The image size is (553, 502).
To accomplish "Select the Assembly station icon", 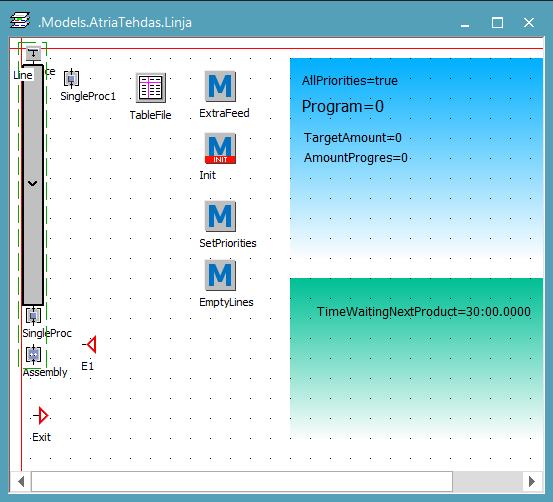I will pyautogui.click(x=34, y=355).
